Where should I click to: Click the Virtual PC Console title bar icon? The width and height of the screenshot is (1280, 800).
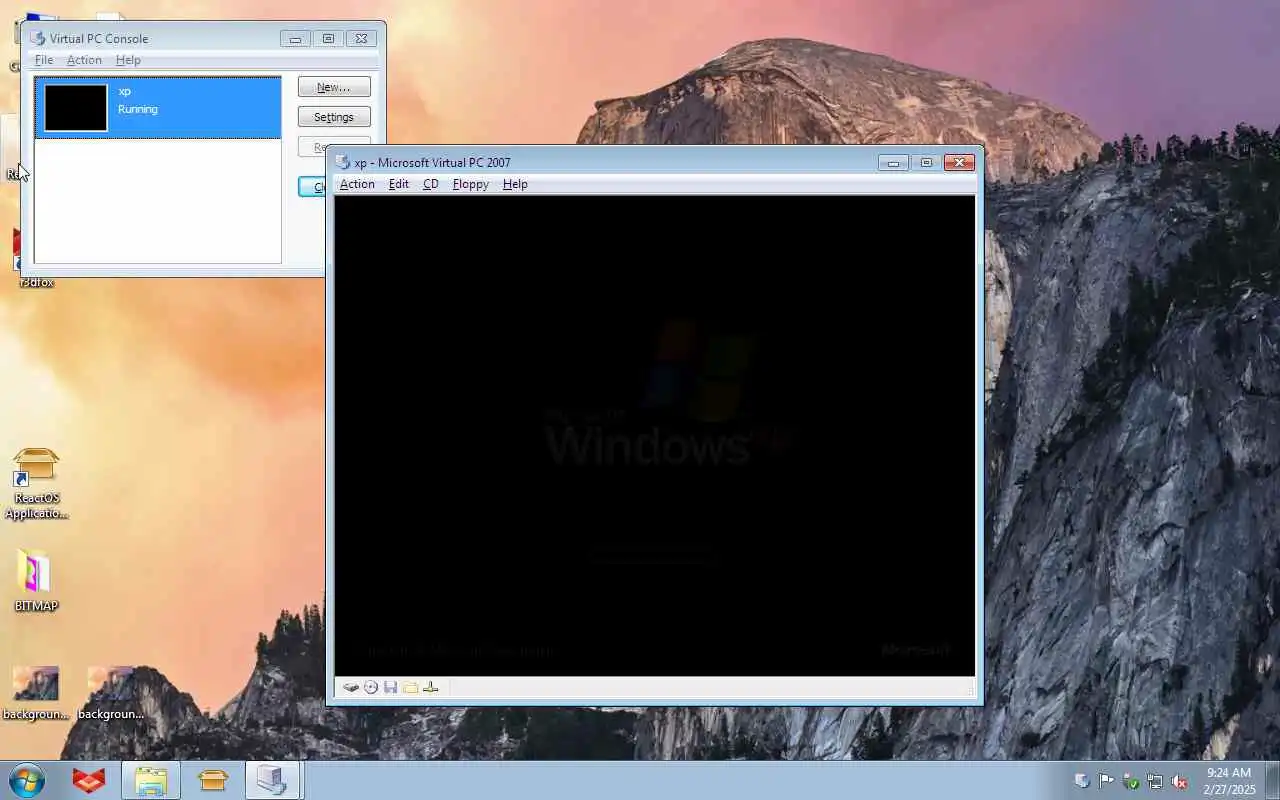38,38
